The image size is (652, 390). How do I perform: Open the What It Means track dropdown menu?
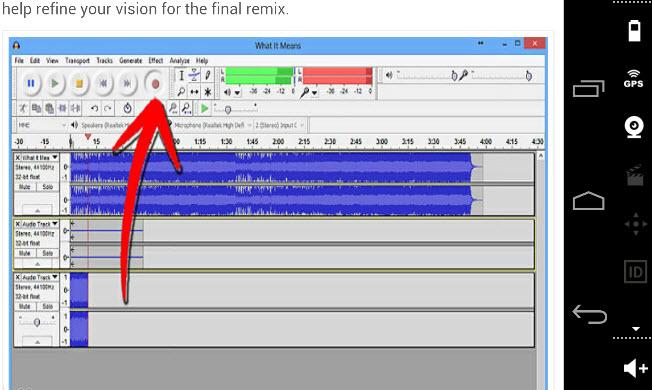click(x=54, y=158)
